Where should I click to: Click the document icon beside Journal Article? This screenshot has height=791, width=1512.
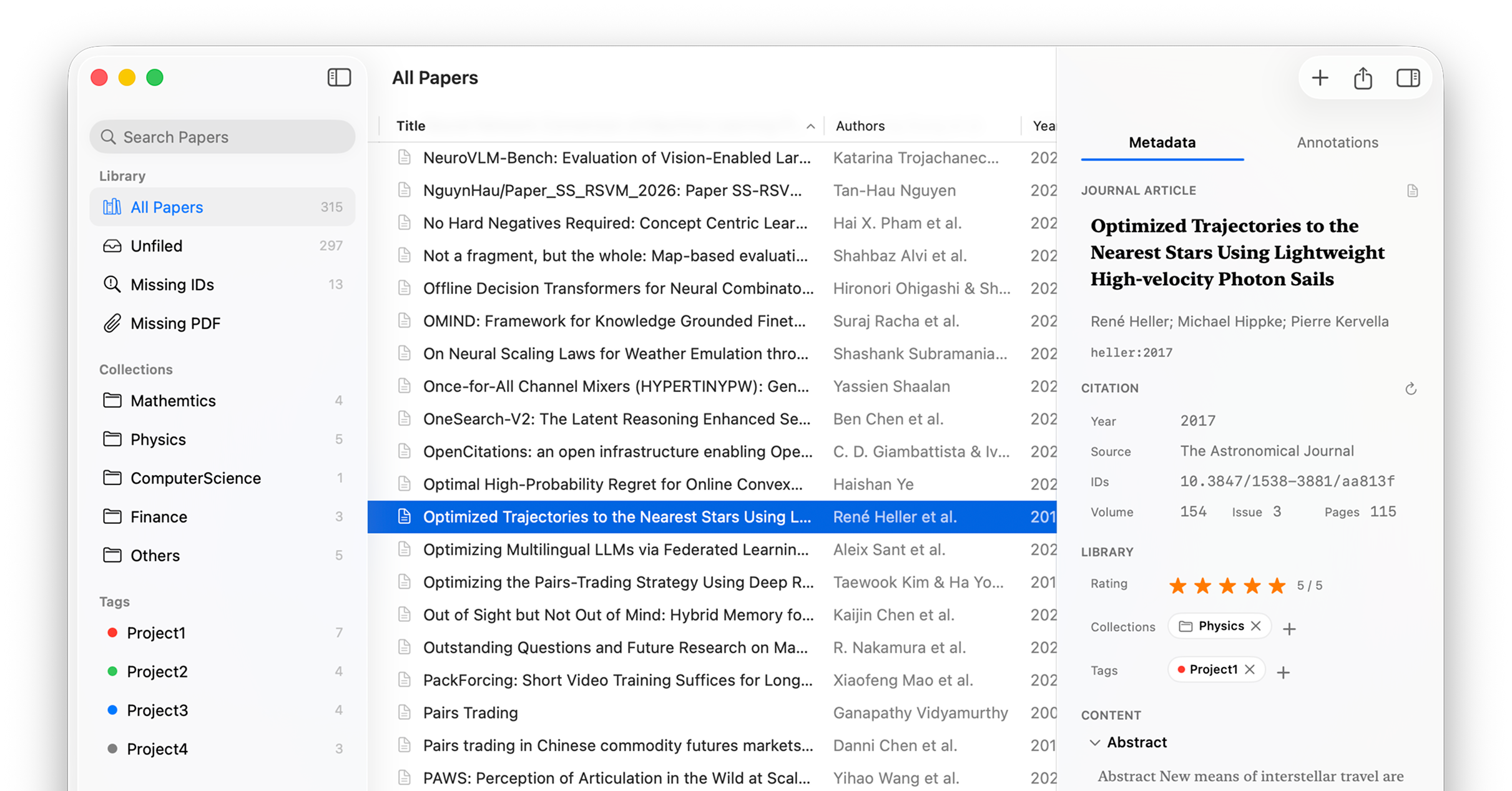click(1413, 191)
